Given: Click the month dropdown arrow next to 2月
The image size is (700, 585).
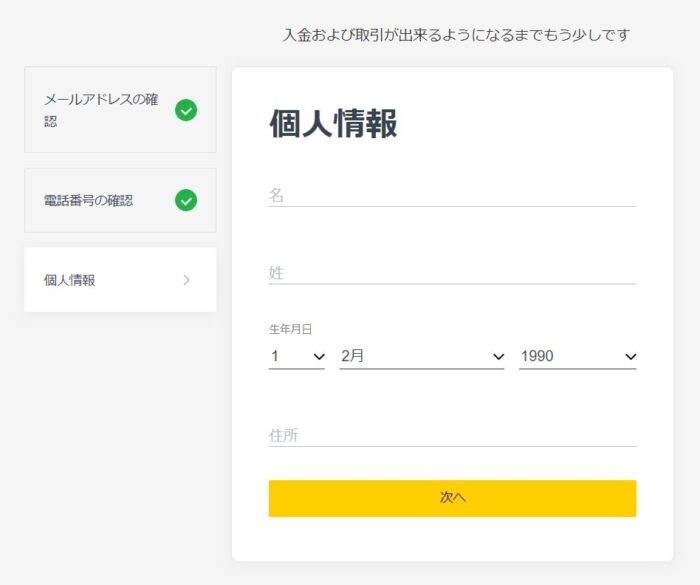Looking at the screenshot, I should pos(498,356).
